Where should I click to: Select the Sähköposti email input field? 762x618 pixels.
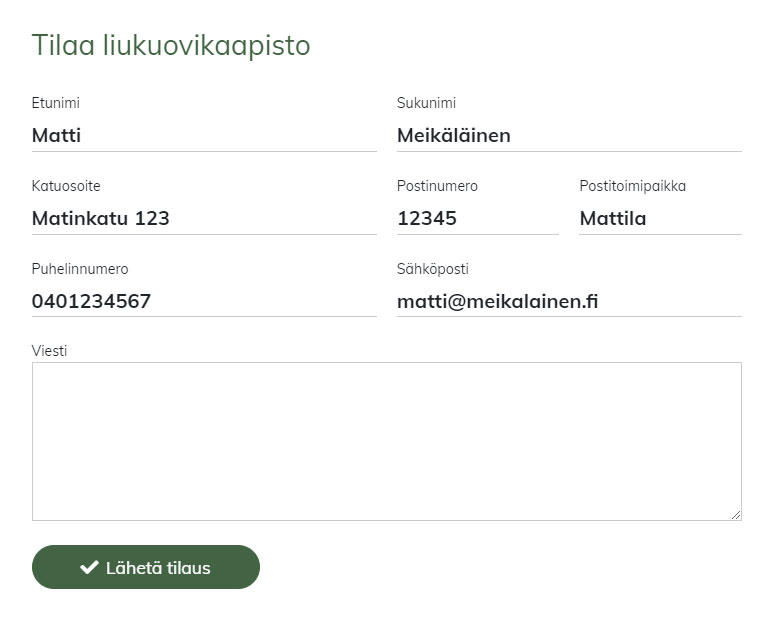click(x=569, y=301)
